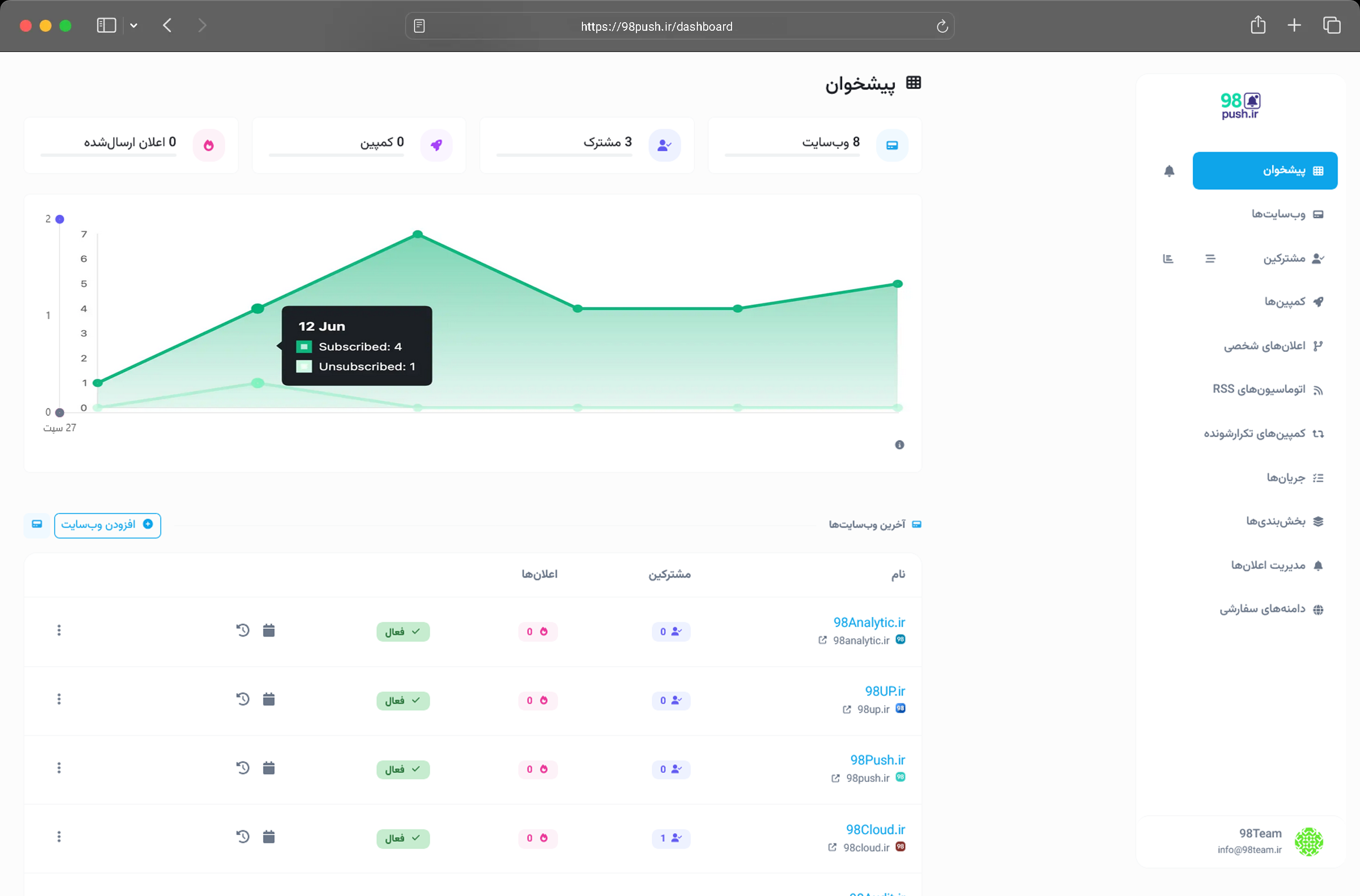Click the notification bell beside the dashboard tab

[1169, 171]
